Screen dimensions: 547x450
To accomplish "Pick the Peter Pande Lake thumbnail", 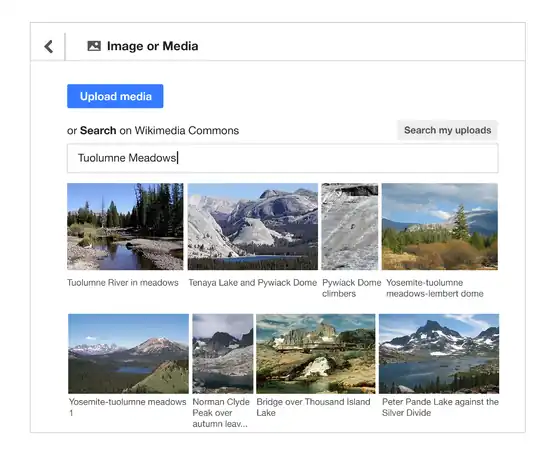I will coord(439,354).
